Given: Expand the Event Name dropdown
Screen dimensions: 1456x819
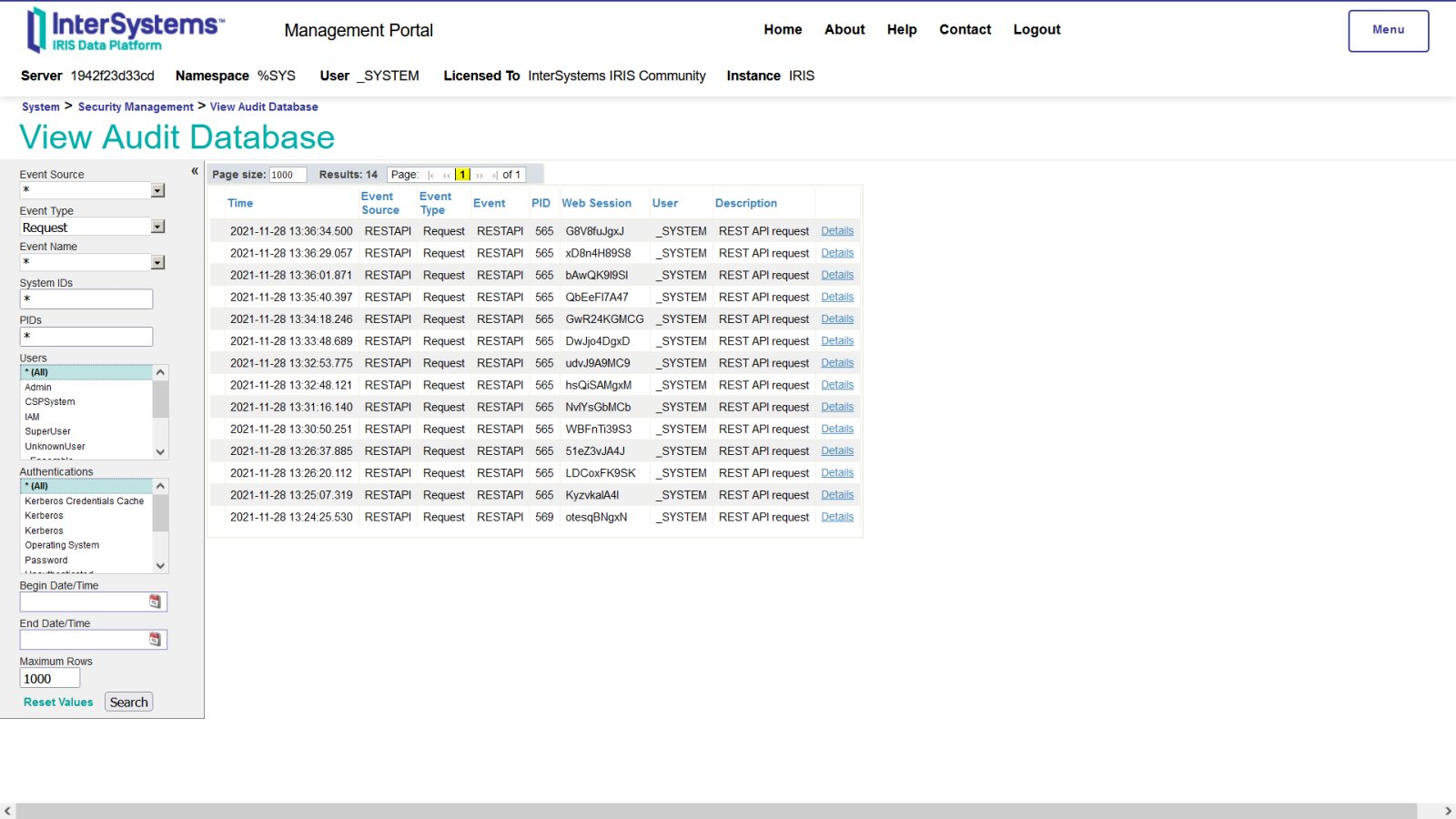Looking at the screenshot, I should pyautogui.click(x=157, y=263).
